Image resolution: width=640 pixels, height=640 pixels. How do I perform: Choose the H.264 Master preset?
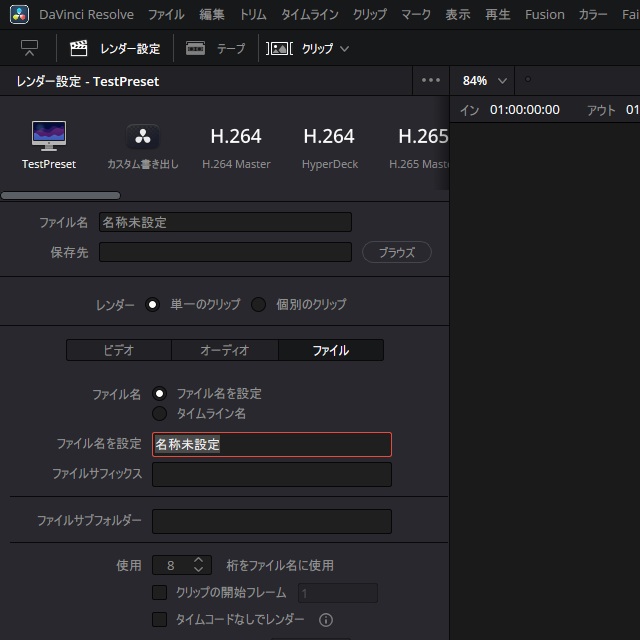236,145
